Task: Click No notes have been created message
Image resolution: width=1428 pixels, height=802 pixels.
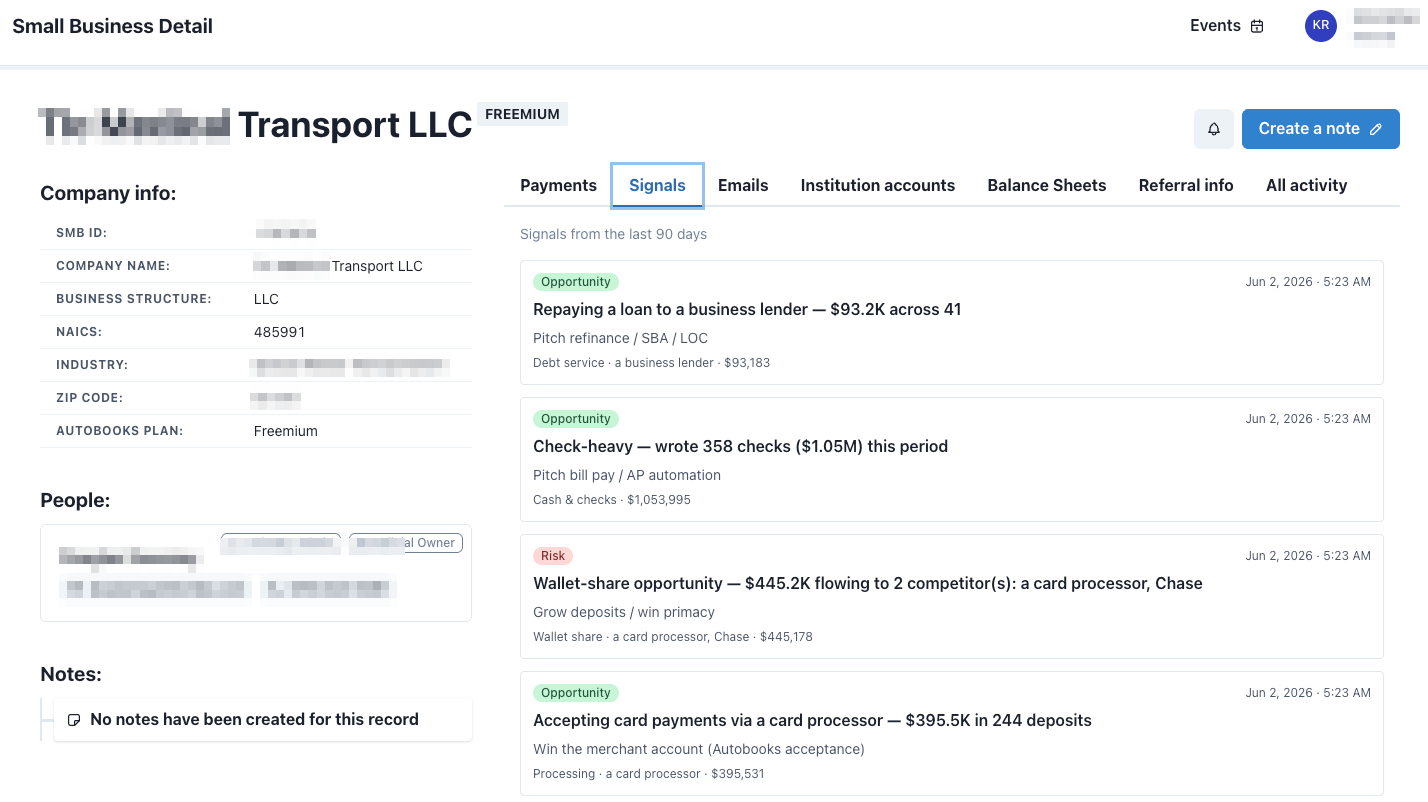Action: (254, 720)
